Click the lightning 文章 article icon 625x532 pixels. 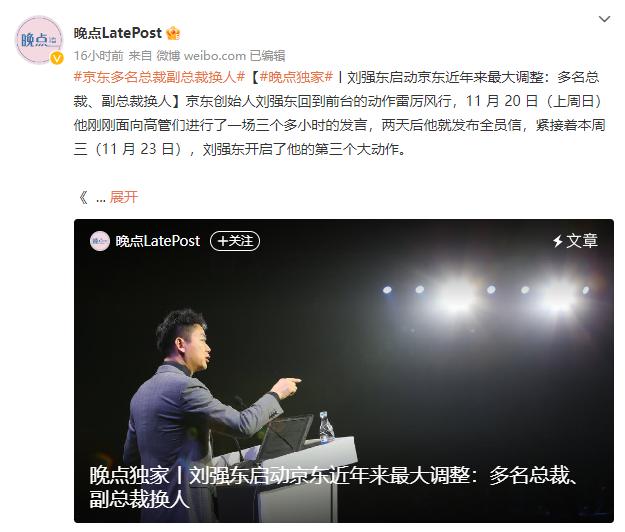click(575, 241)
